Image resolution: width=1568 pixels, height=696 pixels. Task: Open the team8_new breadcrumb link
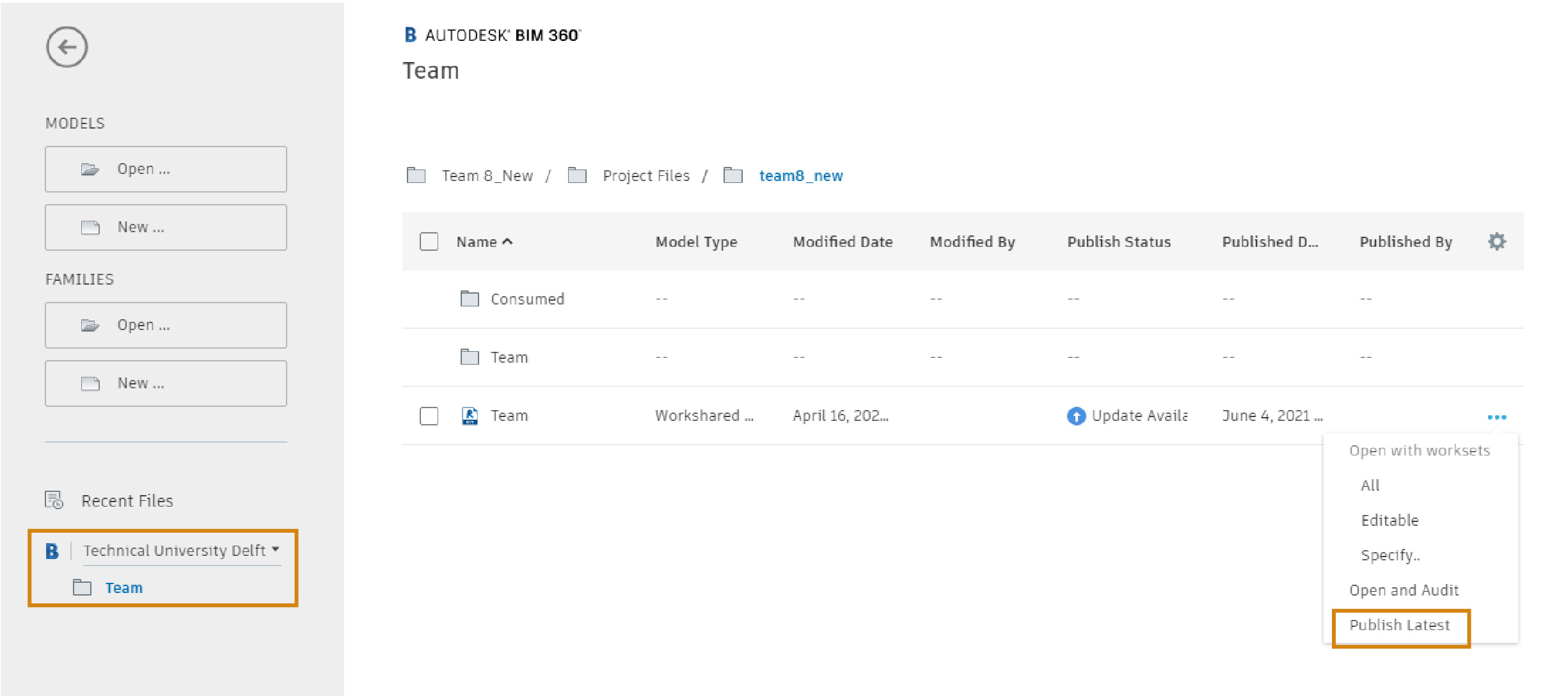tap(800, 175)
